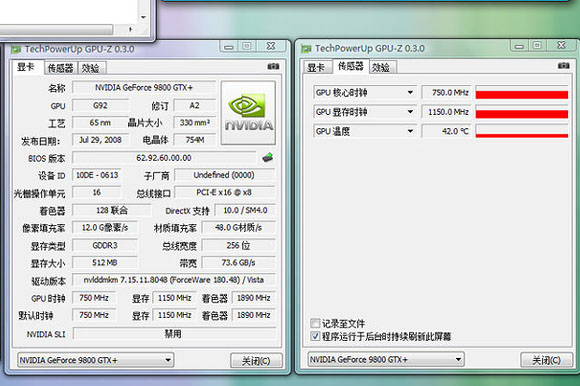Switch to 显卡 tab in right window
This screenshot has width=580, height=386.
coord(316,67)
